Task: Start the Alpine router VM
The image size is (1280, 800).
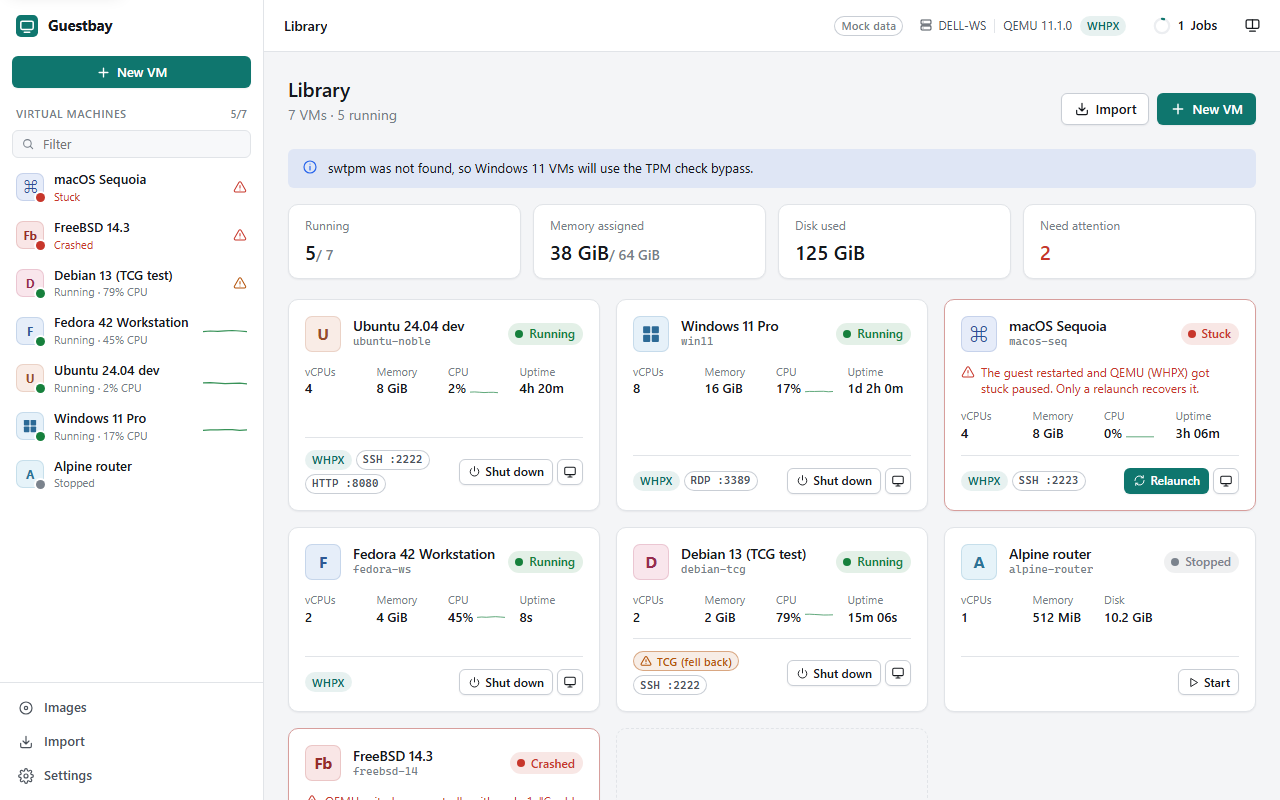Action: click(1208, 683)
